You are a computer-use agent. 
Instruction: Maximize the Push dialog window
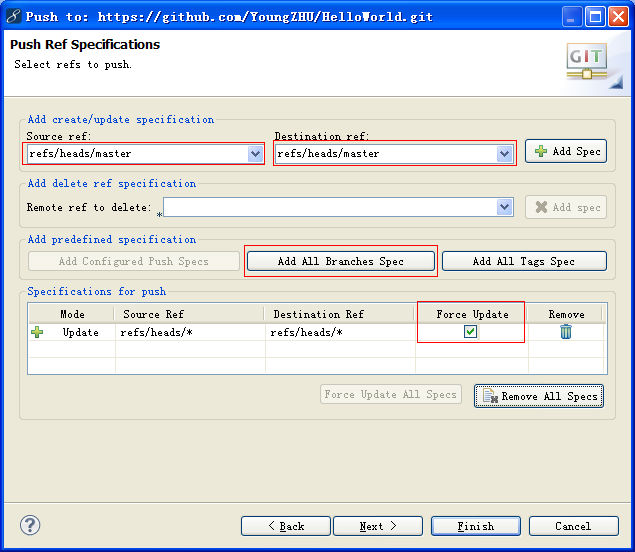click(595, 17)
